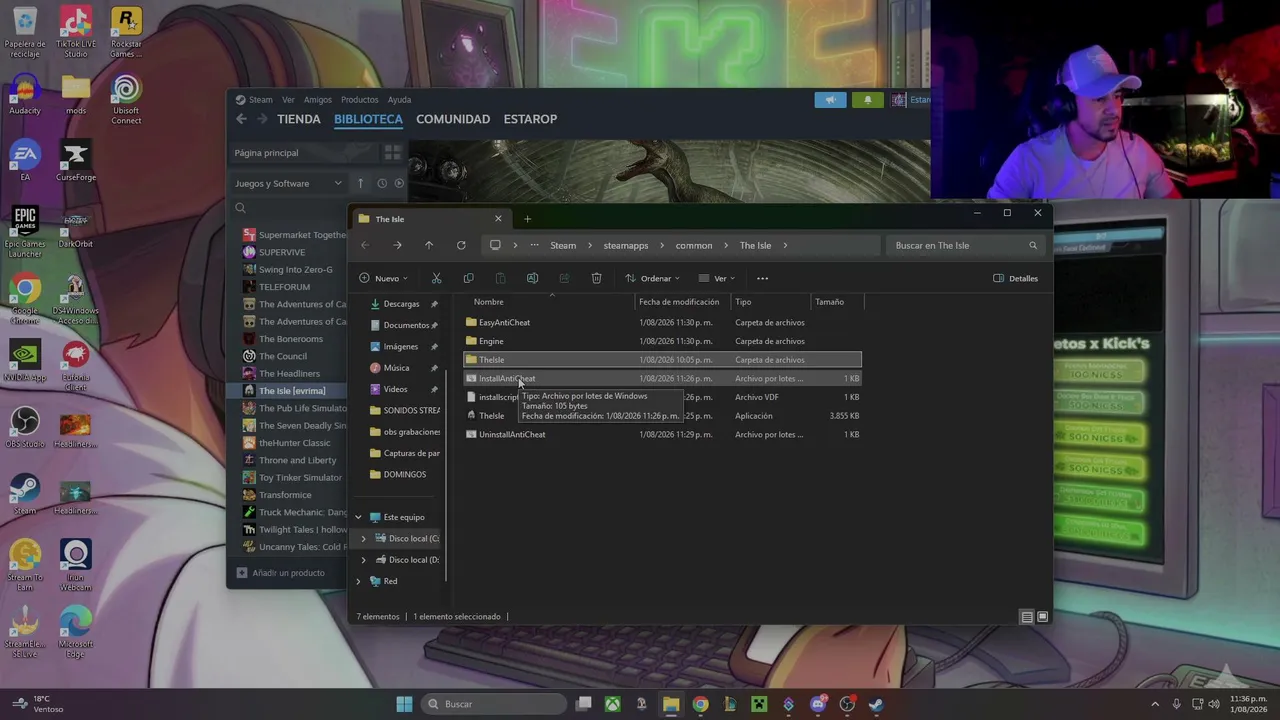Switch Explorer to details list view icon
Image resolution: width=1280 pixels, height=720 pixels.
[x=1026, y=617]
